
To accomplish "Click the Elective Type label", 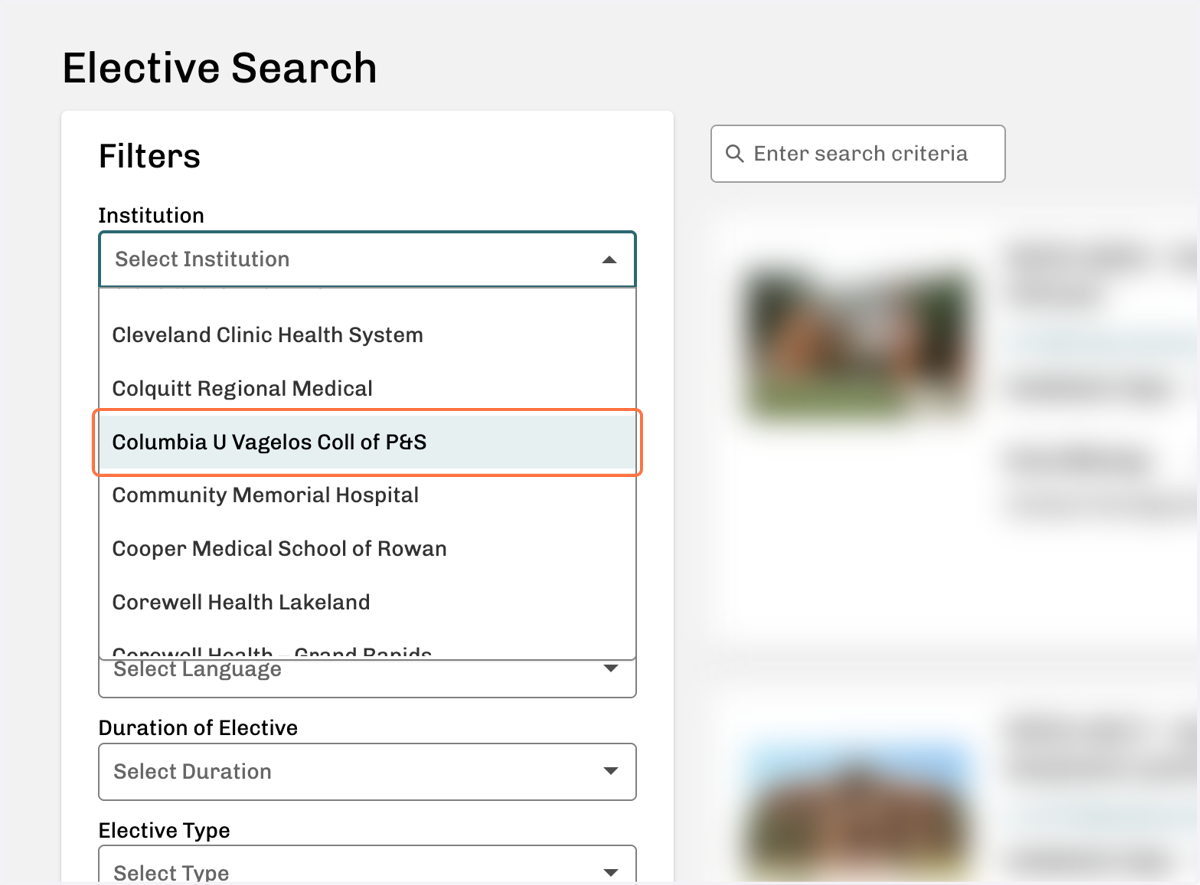I will point(164,831).
